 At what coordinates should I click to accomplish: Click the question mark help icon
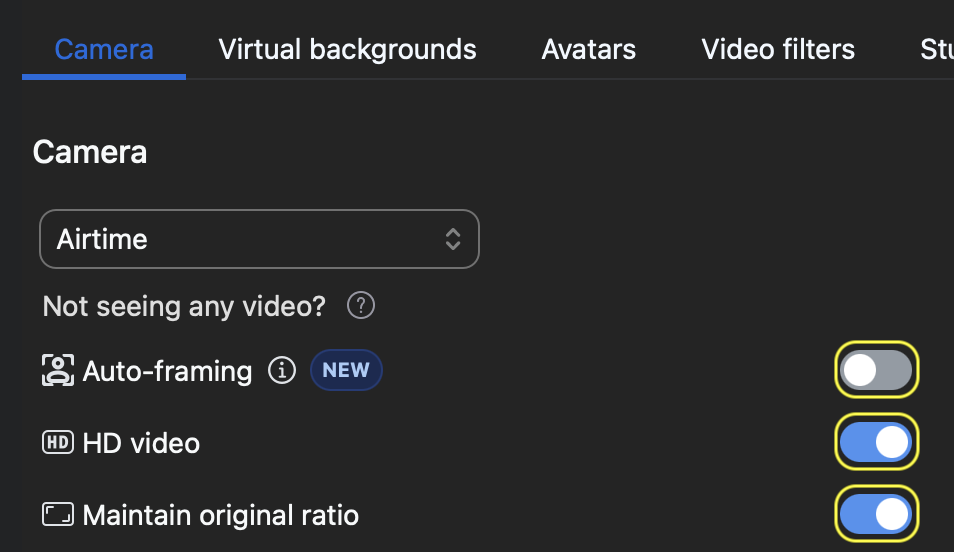(360, 306)
